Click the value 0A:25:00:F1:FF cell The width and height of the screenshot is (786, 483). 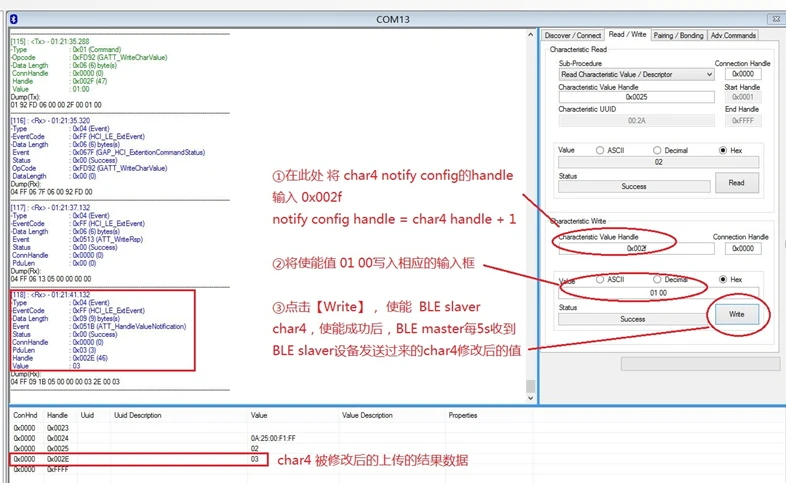point(273,438)
